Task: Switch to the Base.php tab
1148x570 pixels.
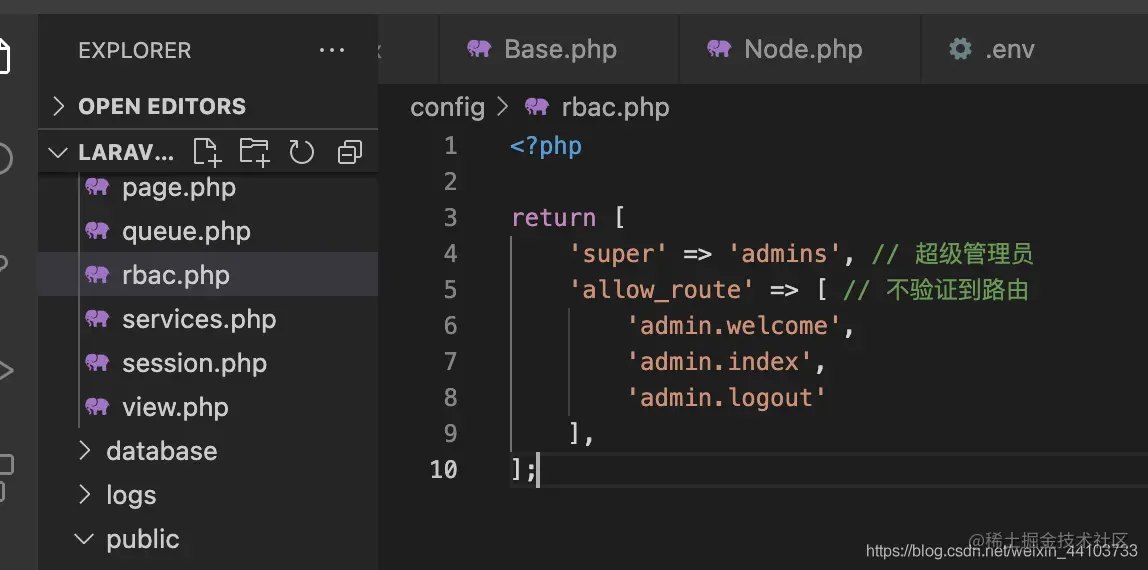Action: (559, 49)
